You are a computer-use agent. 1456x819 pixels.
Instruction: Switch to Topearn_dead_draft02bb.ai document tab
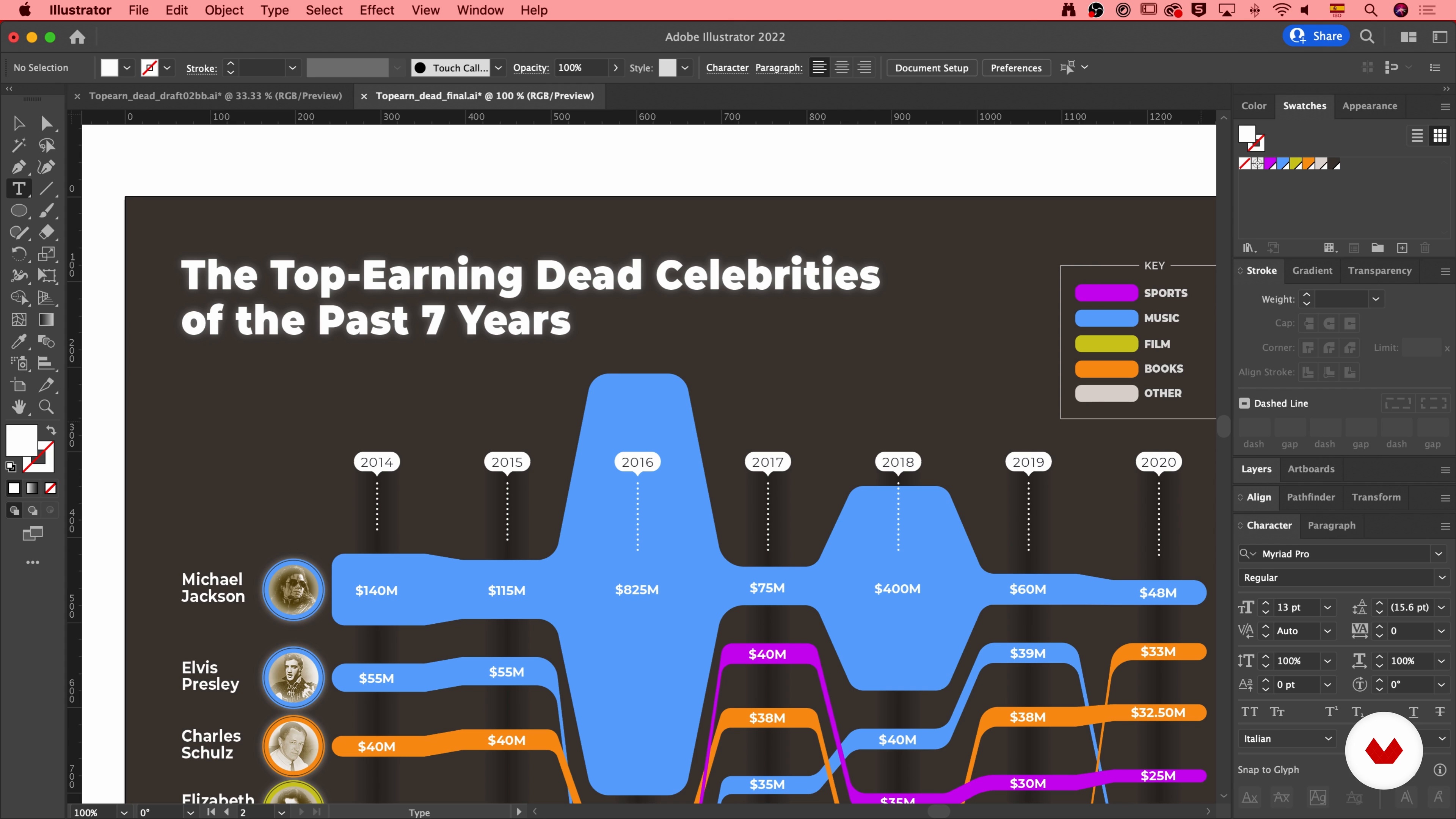(215, 96)
